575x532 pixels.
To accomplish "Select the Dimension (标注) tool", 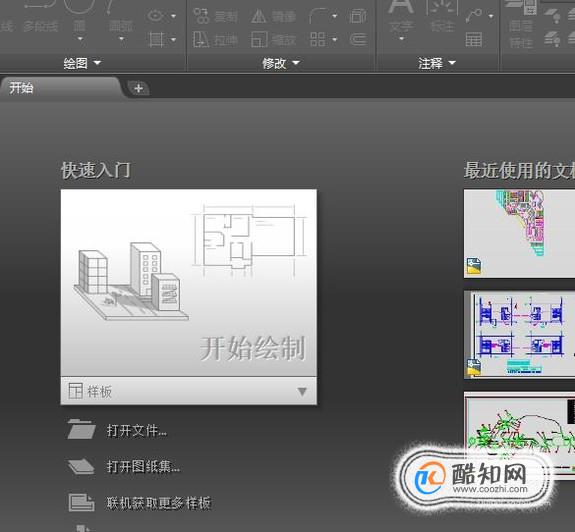I will tap(442, 16).
